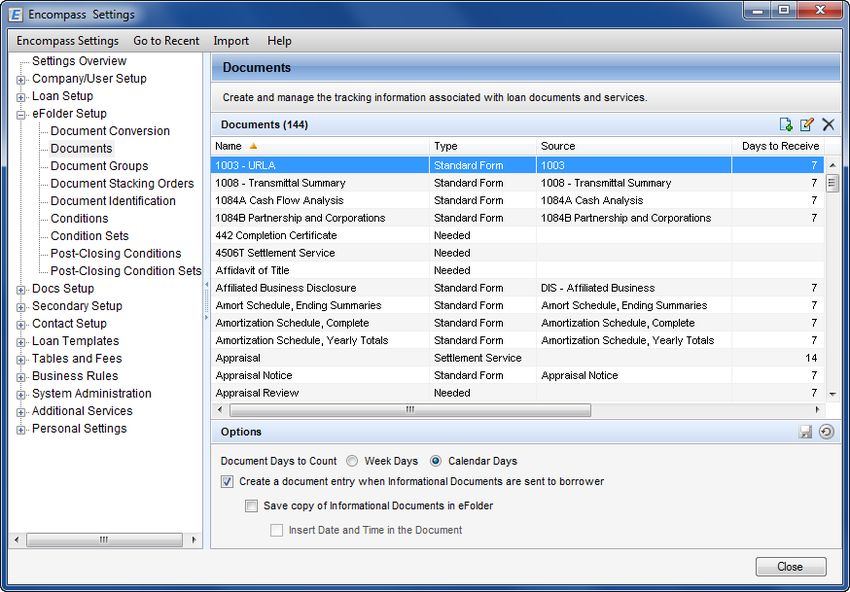Select the 442 Completion Certificate row
The image size is (850, 592).
tap(518, 235)
